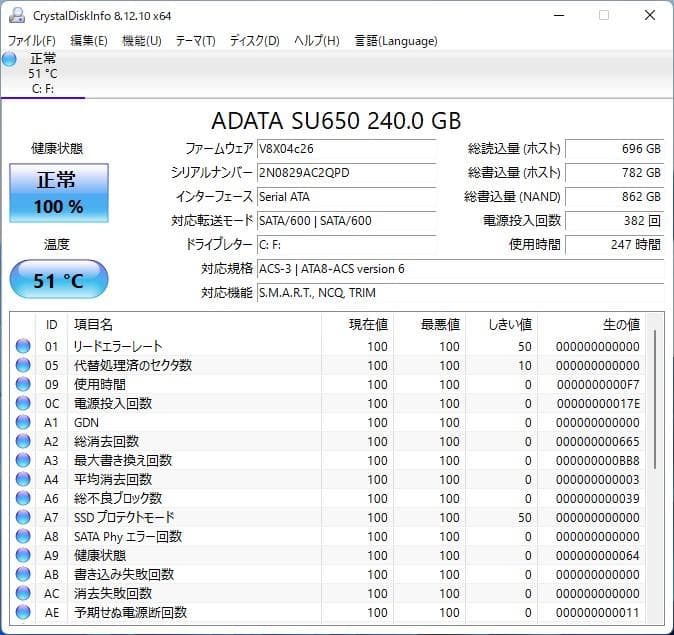Click the status orb for row AC 消去失敗回数
Viewport: 674px width, 635px height.
[23, 593]
